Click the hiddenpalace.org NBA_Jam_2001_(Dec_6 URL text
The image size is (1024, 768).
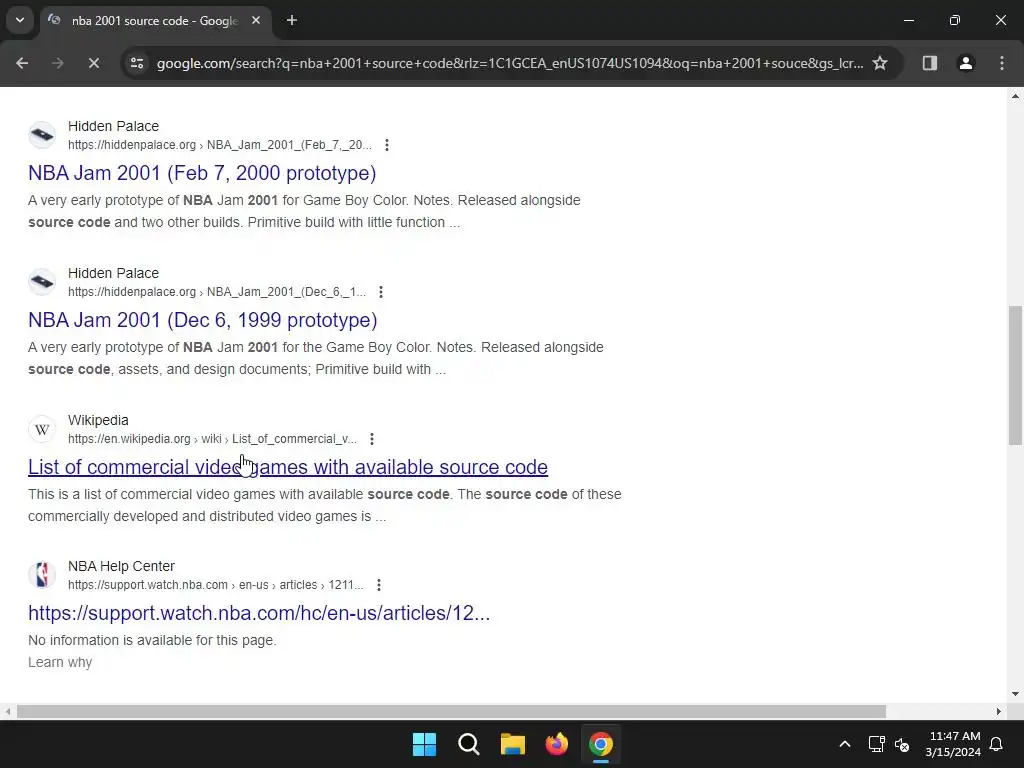(x=217, y=292)
